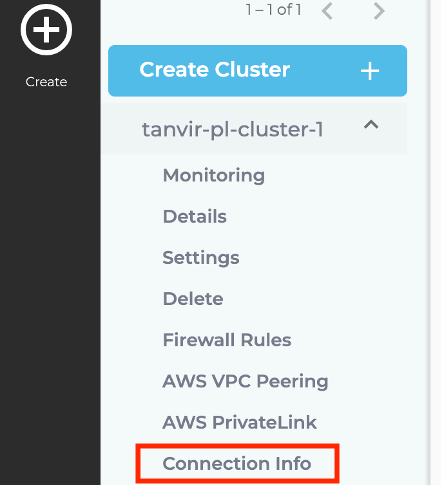This screenshot has height=486, width=442.
Task: Open the Monitoring page
Action: click(214, 176)
